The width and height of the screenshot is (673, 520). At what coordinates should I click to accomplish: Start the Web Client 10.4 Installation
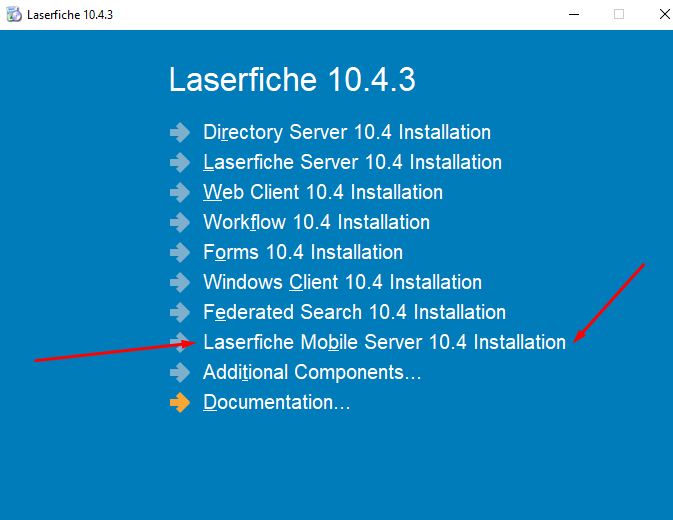pos(323,192)
